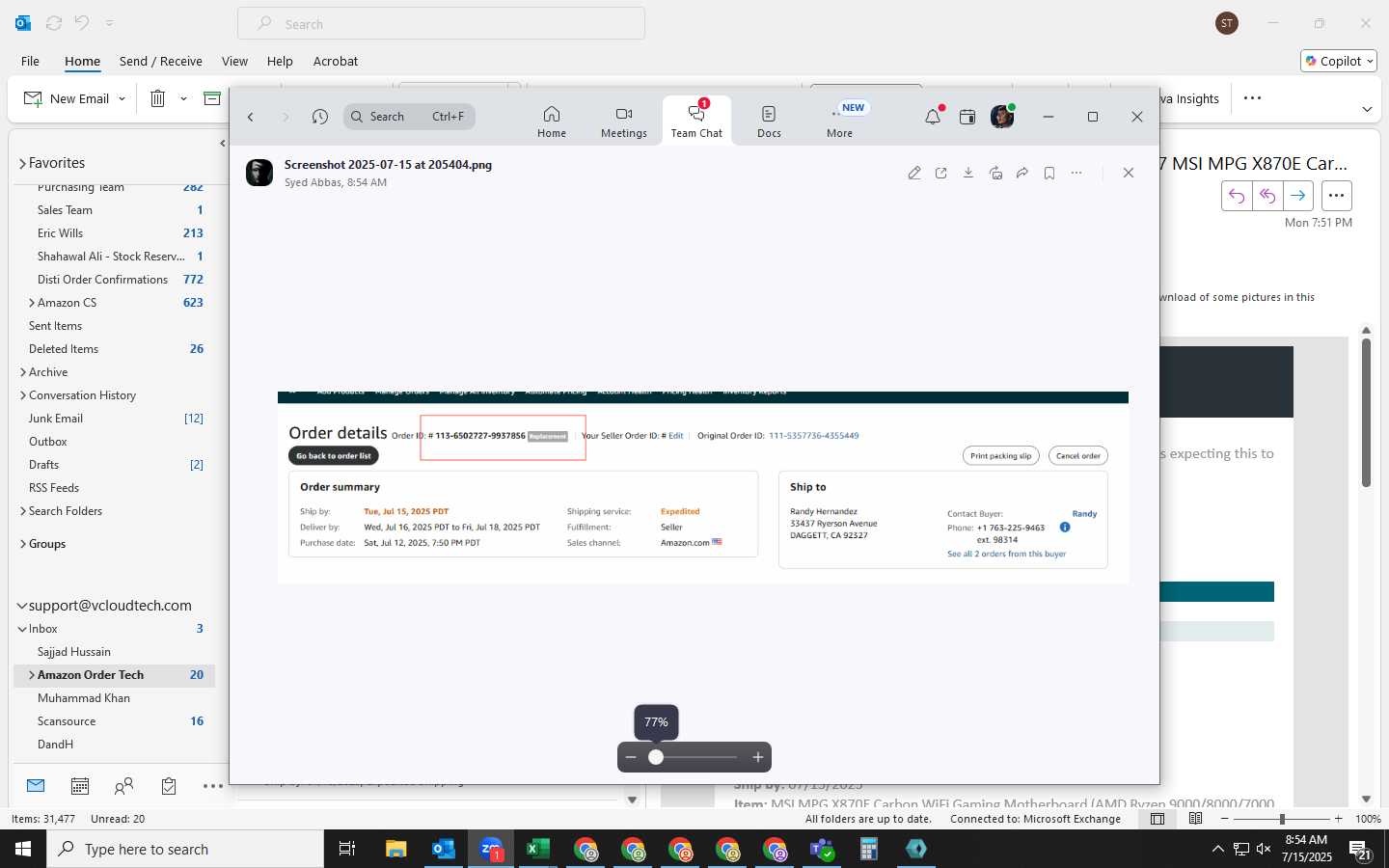The image size is (1389, 868).
Task: Expand Archive folder
Action: coord(22,372)
